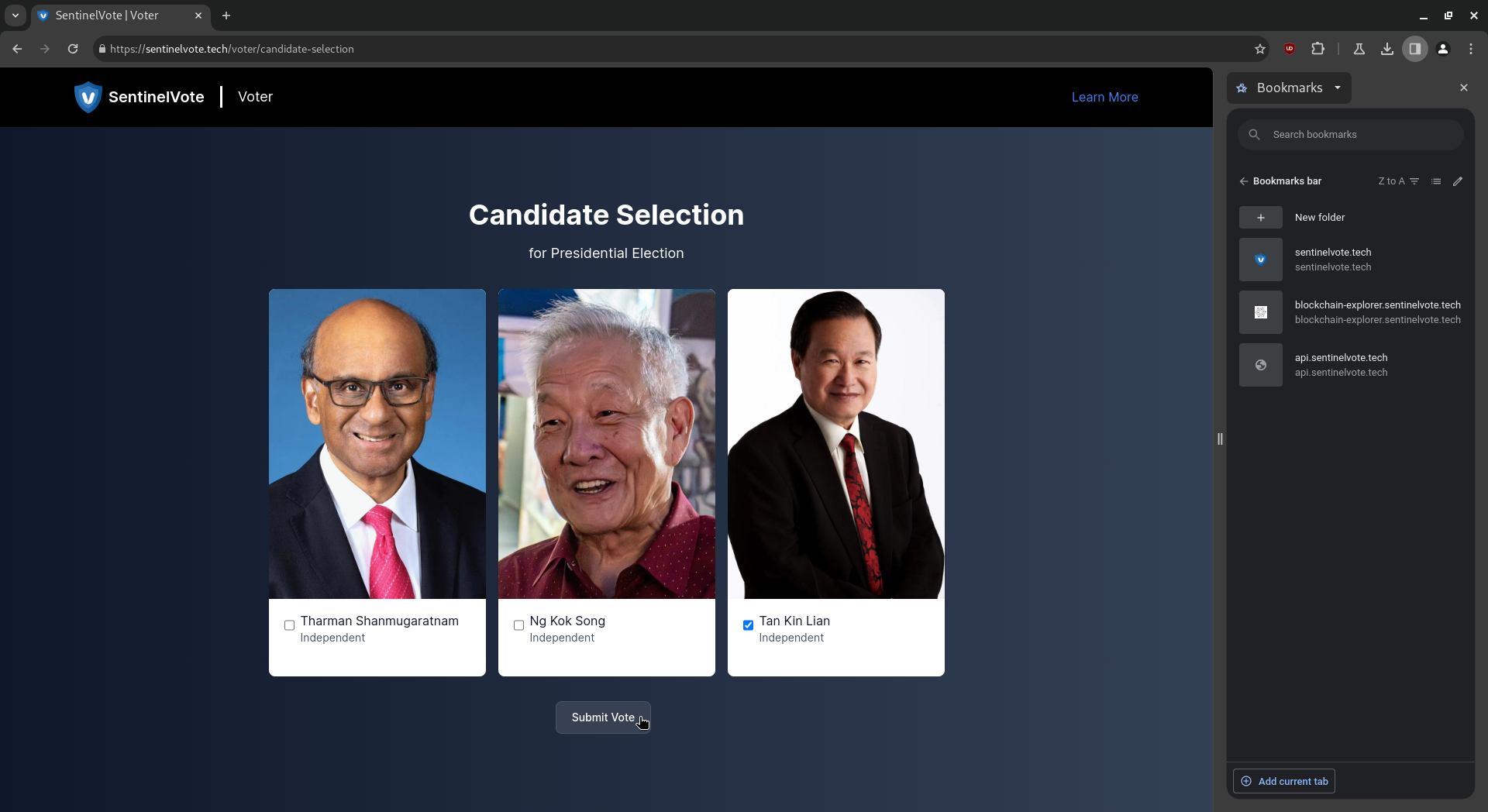This screenshot has height=812, width=1488.
Task: Select the Ng Kok Song checkbox
Action: 518,625
